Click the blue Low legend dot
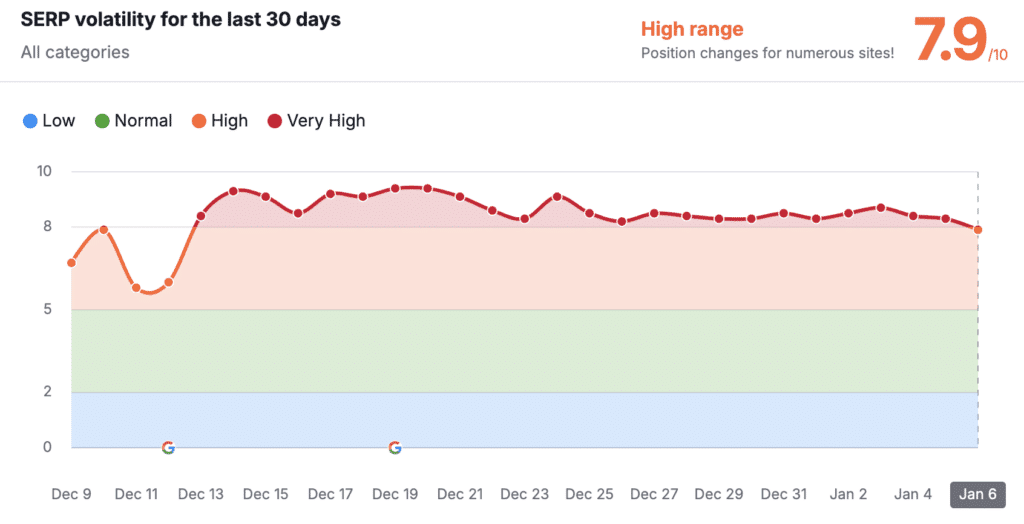1024x524 pixels. coord(30,121)
